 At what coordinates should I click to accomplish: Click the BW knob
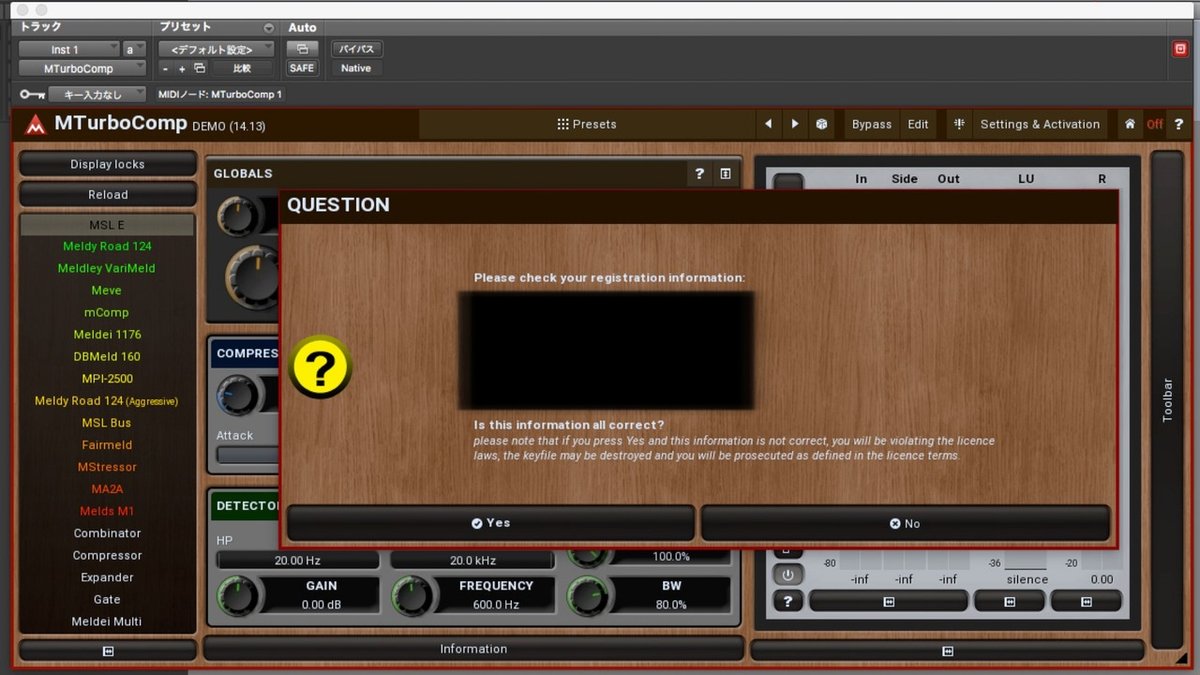(586, 596)
